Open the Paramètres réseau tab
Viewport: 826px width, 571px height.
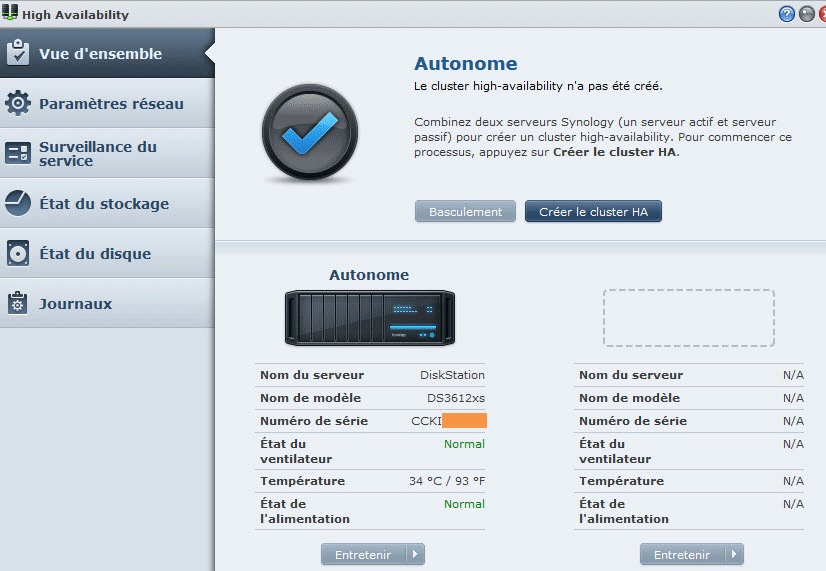[x=110, y=103]
